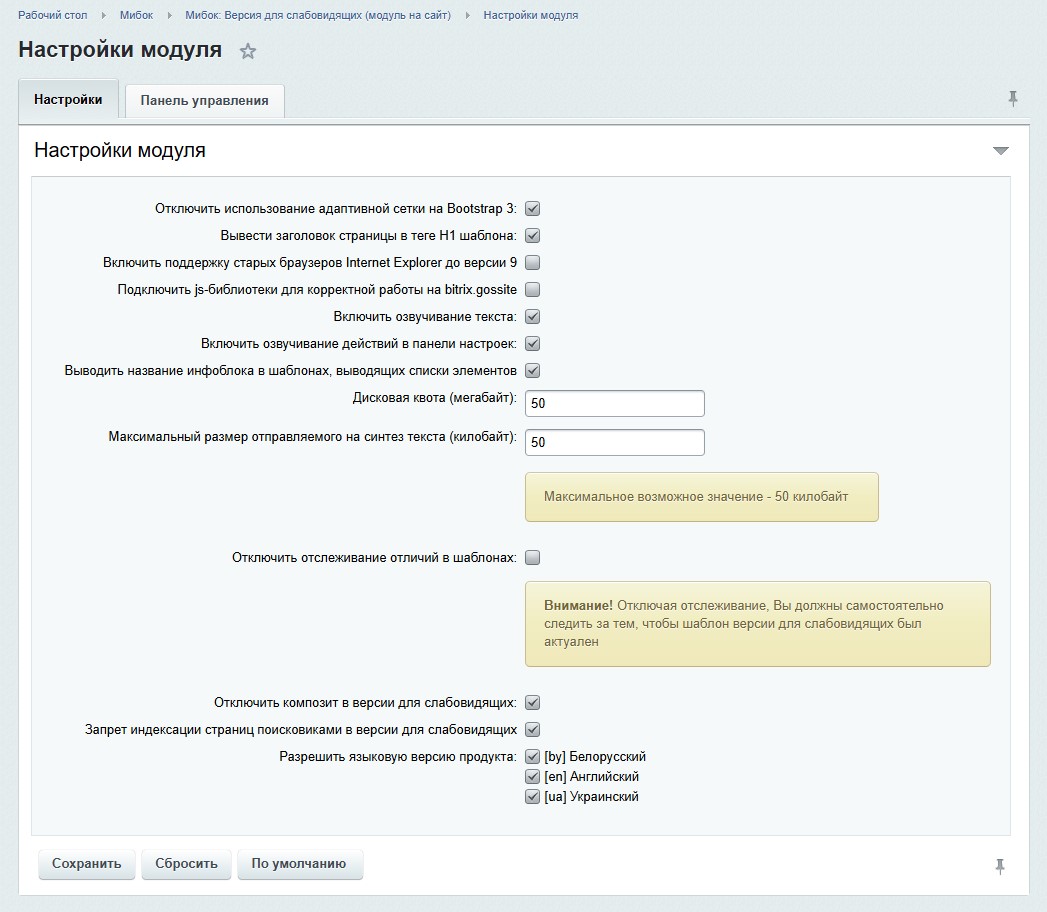
Task: Uncheck the [ua] Украинский language option
Action: click(x=533, y=797)
